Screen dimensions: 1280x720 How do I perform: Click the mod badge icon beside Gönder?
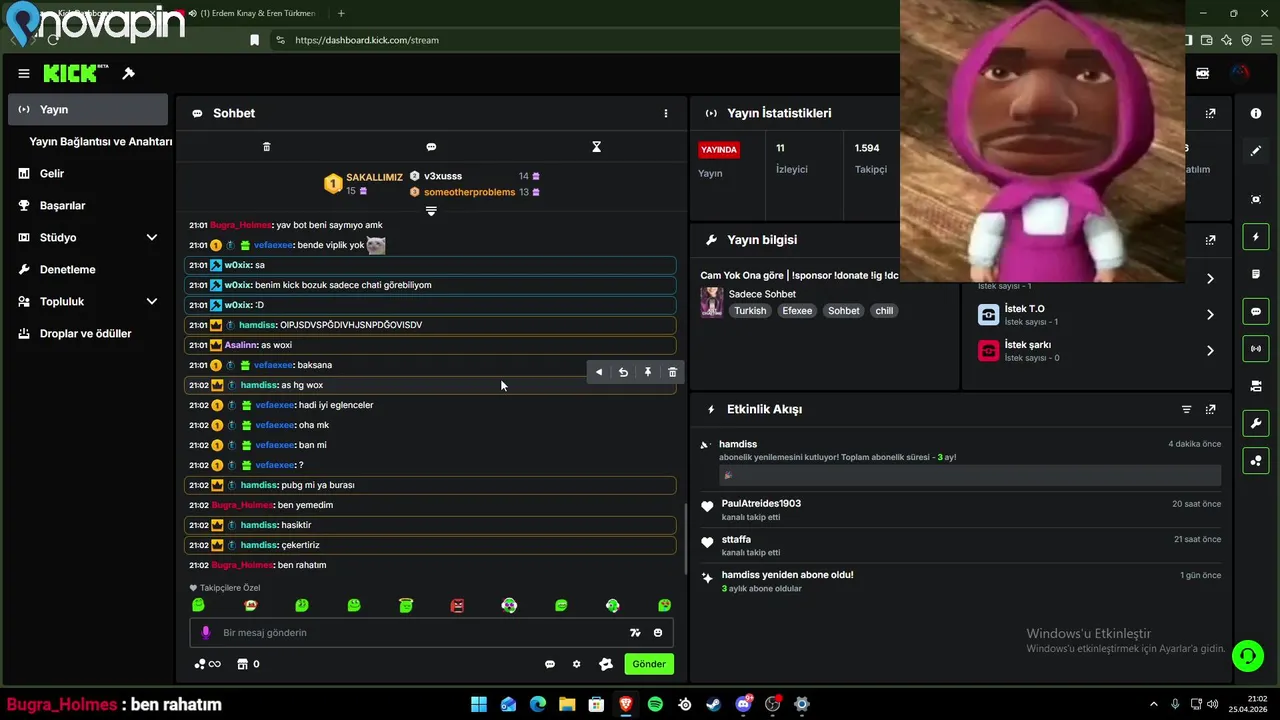[605, 664]
